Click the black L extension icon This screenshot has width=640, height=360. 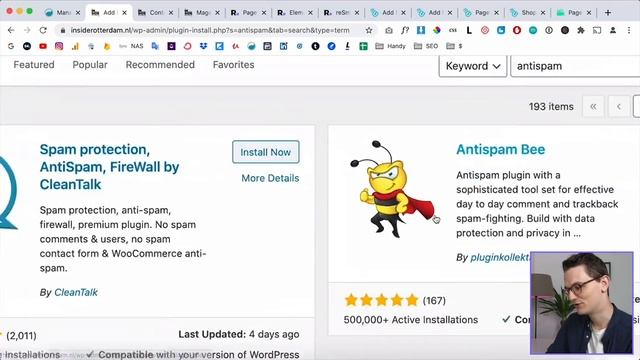point(469,30)
